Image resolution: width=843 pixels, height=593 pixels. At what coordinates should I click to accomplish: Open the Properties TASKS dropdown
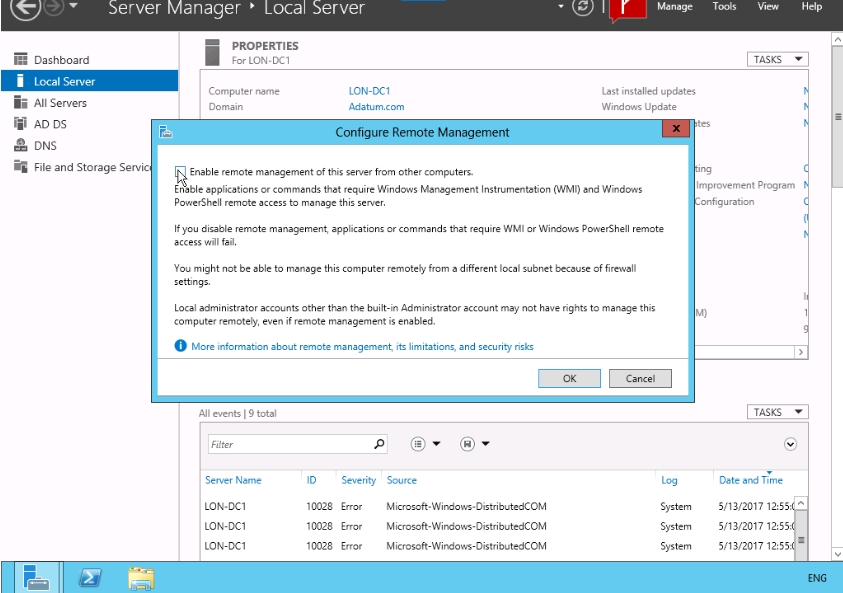click(x=777, y=59)
